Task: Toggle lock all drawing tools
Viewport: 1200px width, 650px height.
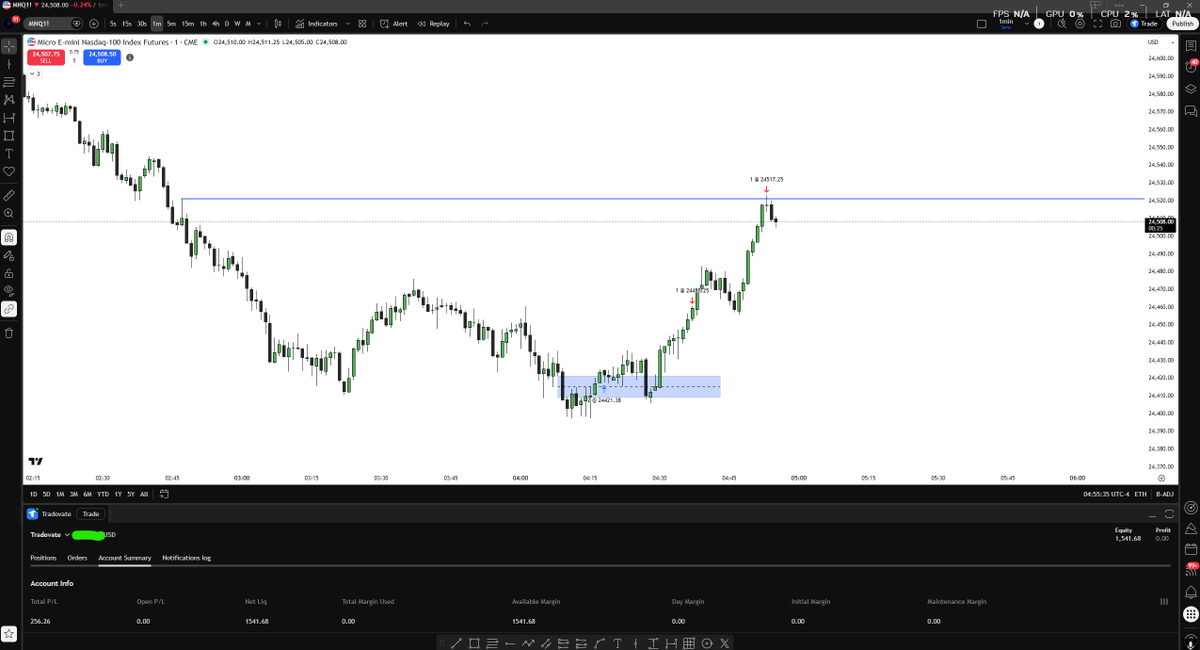Action: 9,273
